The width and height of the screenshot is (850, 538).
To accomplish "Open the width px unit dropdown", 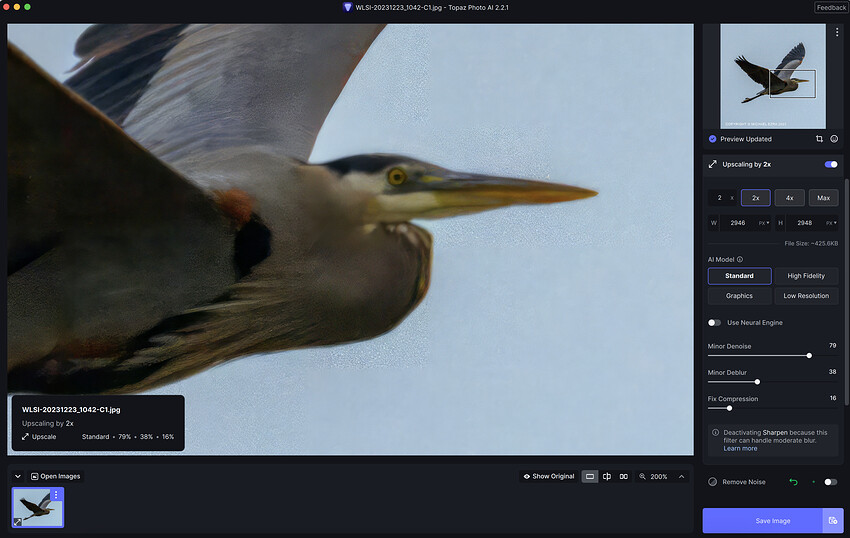I will (763, 223).
